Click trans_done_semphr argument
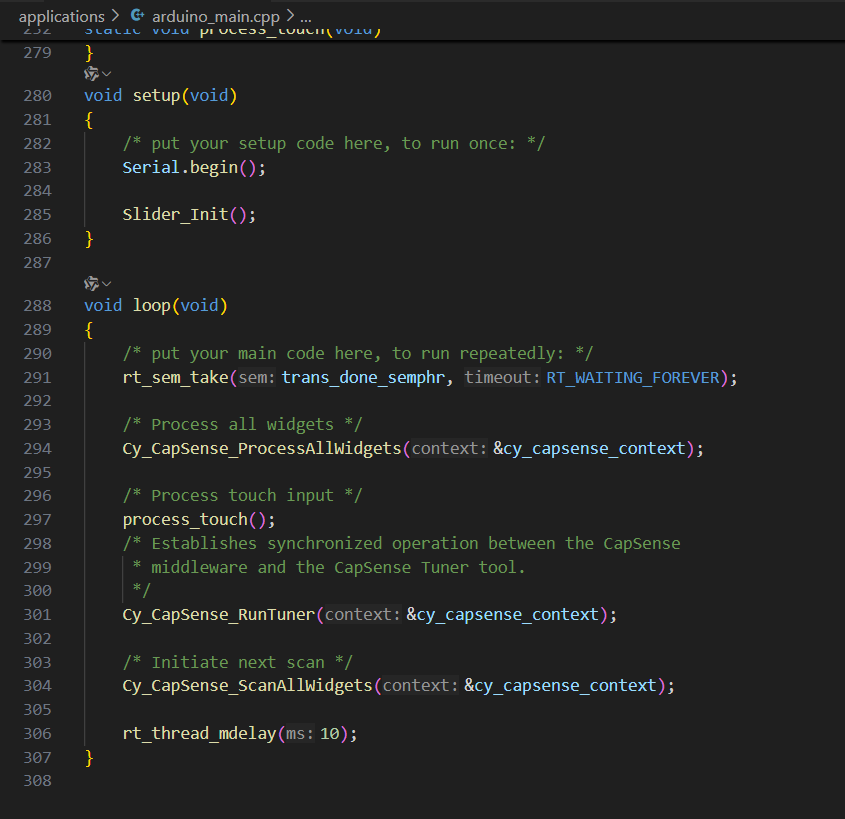845x819 pixels. [x=363, y=378]
